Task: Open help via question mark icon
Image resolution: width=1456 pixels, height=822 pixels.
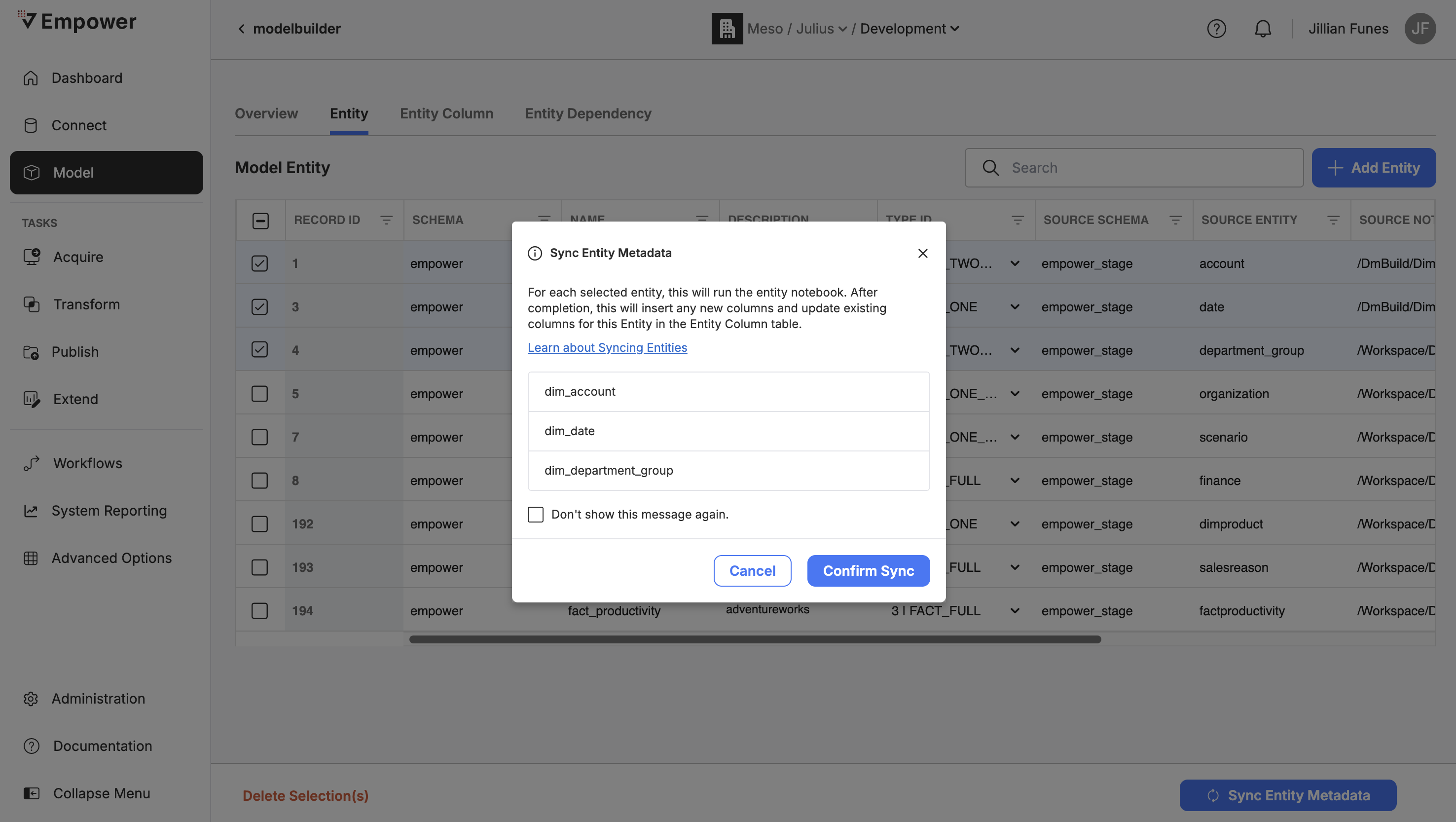Action: (1216, 29)
